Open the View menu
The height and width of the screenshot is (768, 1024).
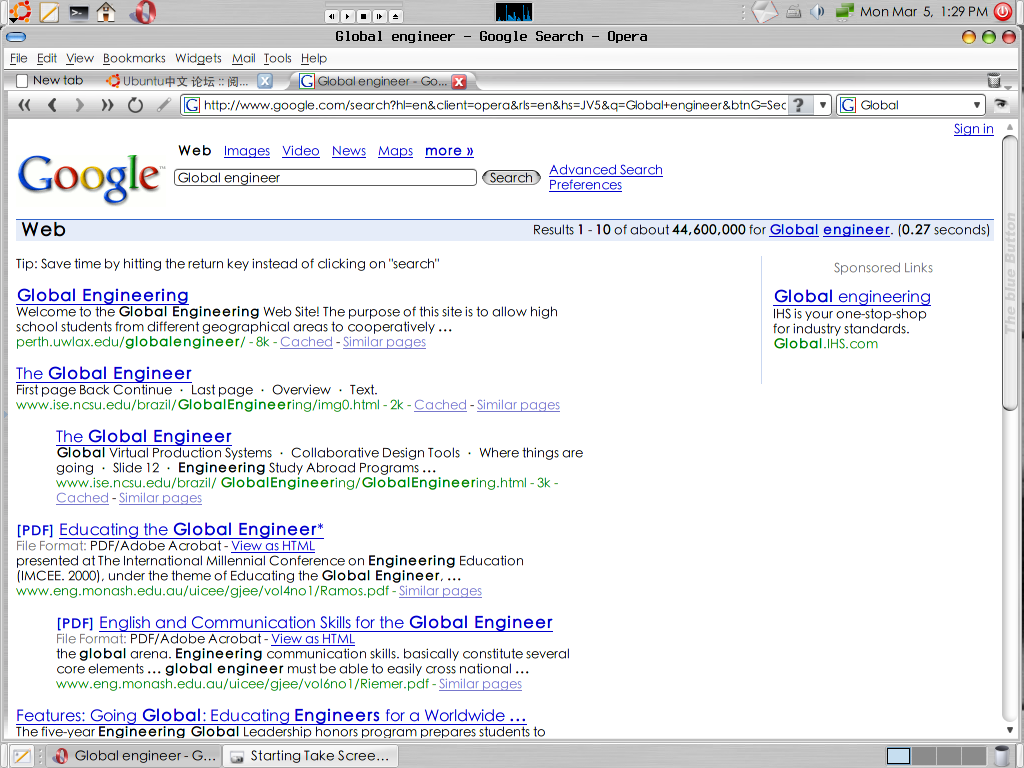click(x=80, y=58)
